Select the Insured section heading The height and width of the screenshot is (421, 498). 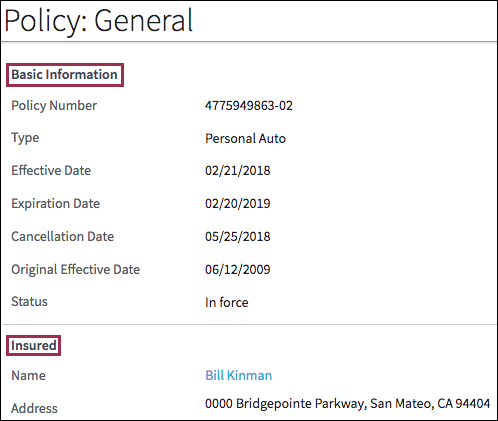click(x=34, y=345)
